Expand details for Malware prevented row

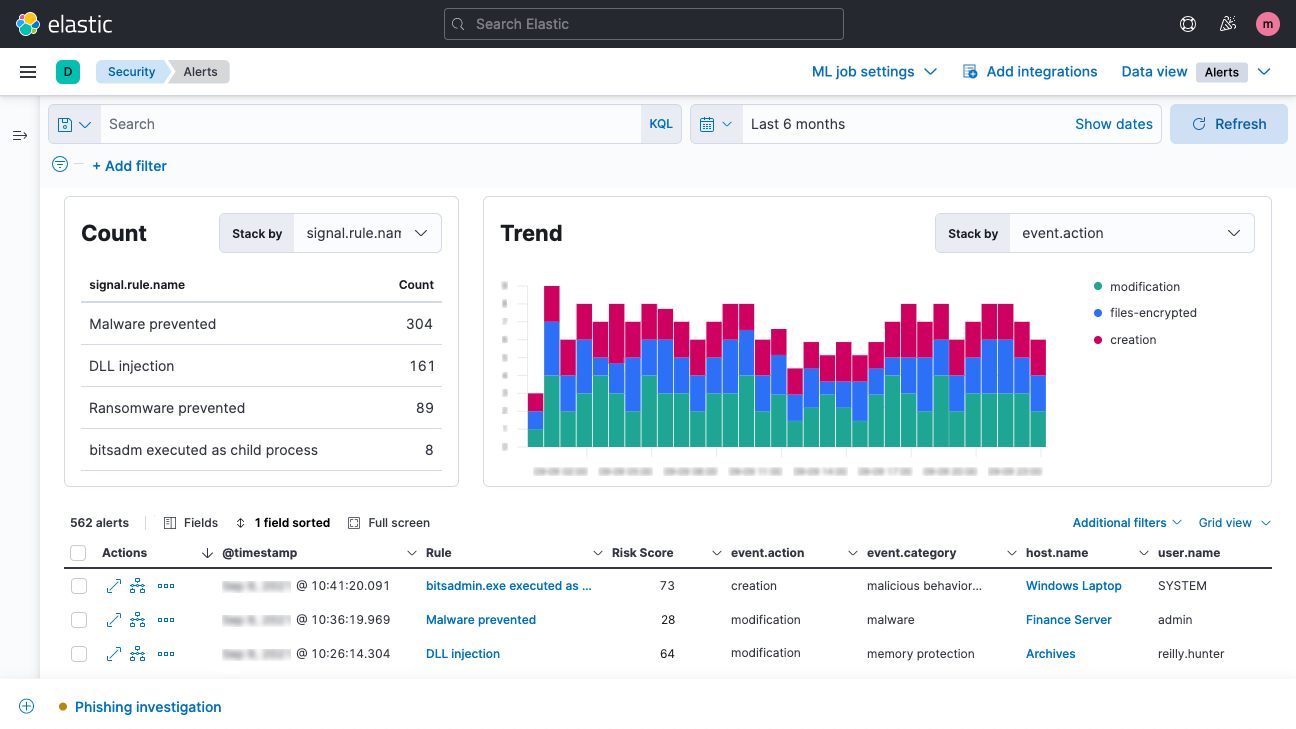point(114,620)
